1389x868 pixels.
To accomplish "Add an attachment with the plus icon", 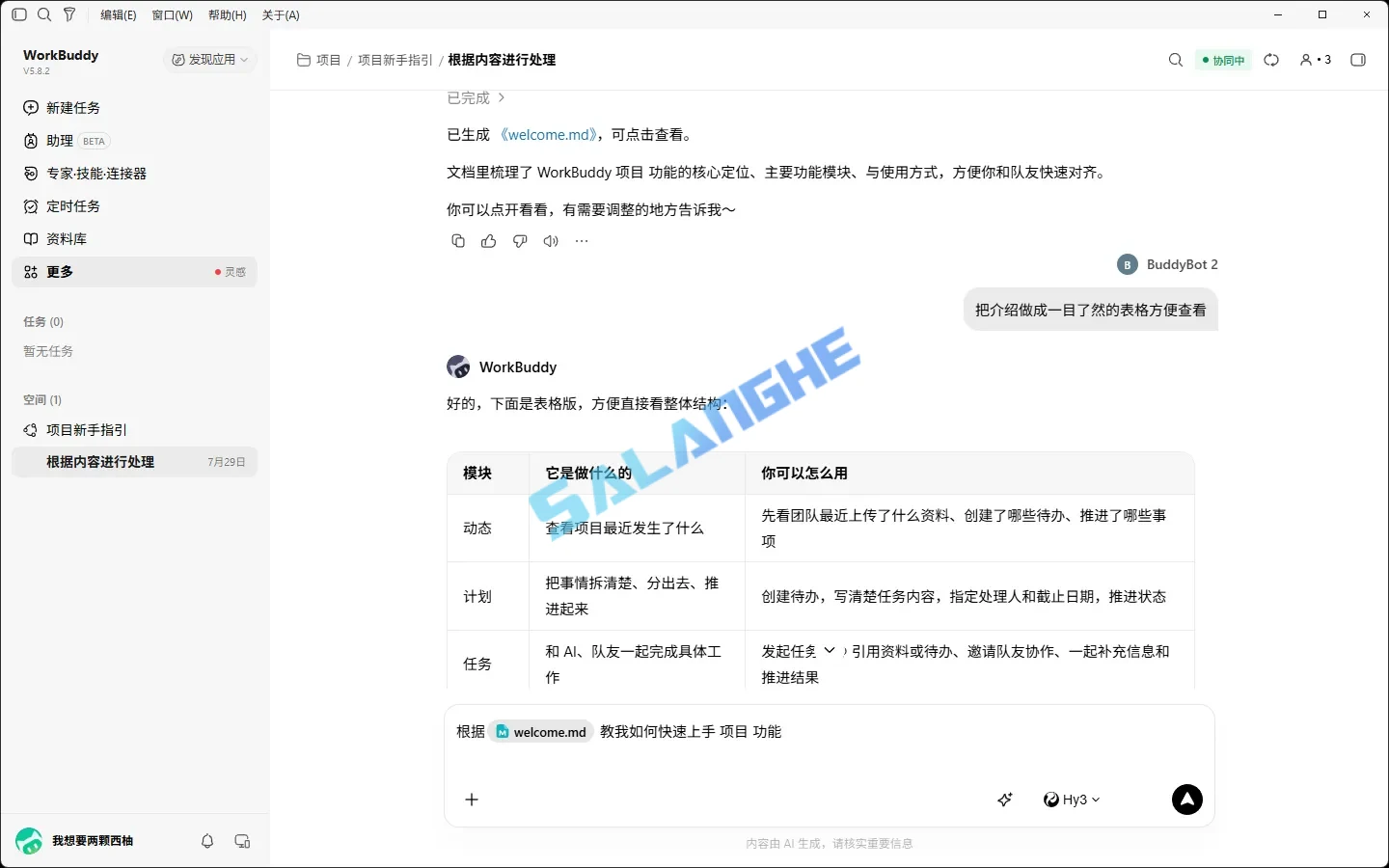I will pyautogui.click(x=472, y=800).
